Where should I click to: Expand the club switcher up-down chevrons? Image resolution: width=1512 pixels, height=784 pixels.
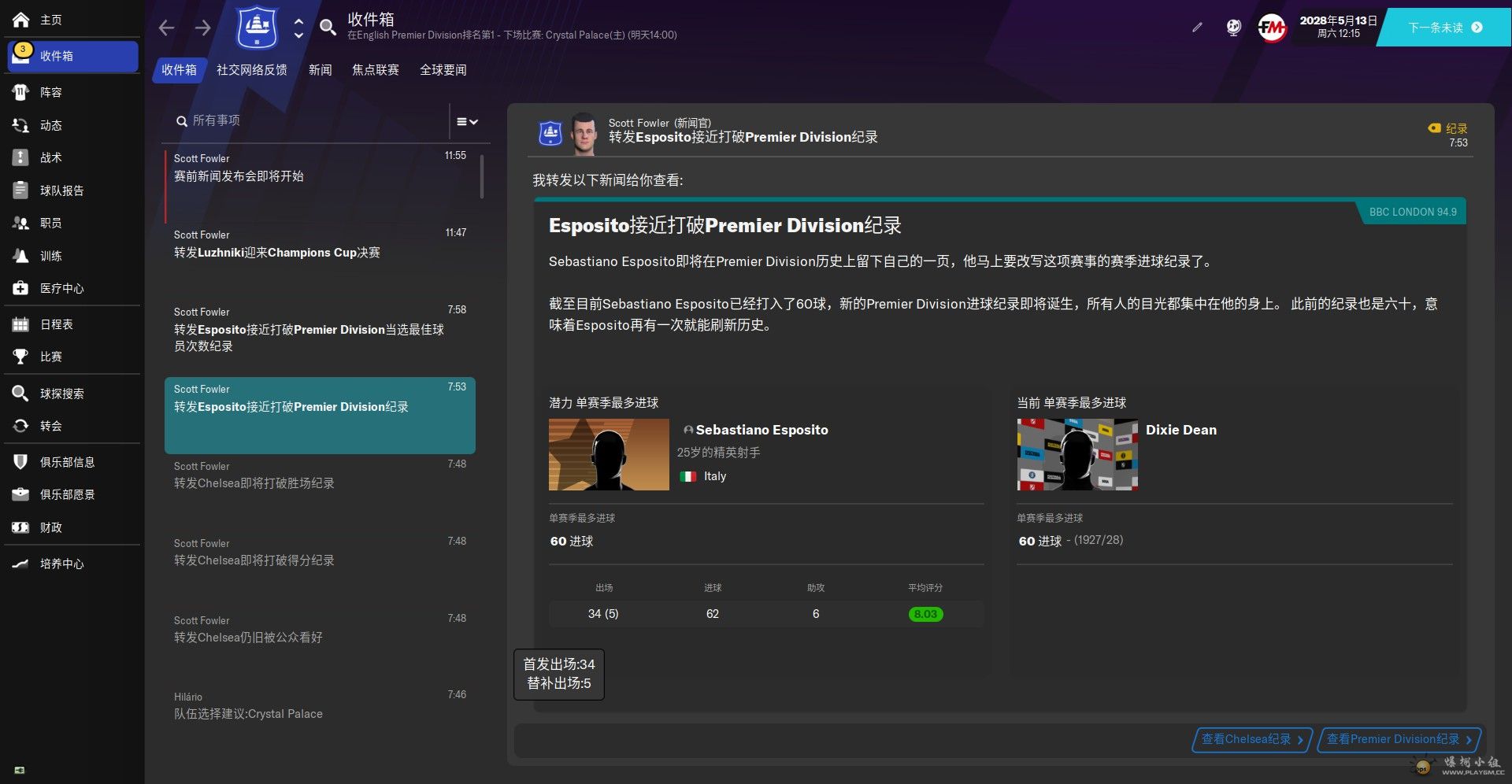[x=298, y=28]
